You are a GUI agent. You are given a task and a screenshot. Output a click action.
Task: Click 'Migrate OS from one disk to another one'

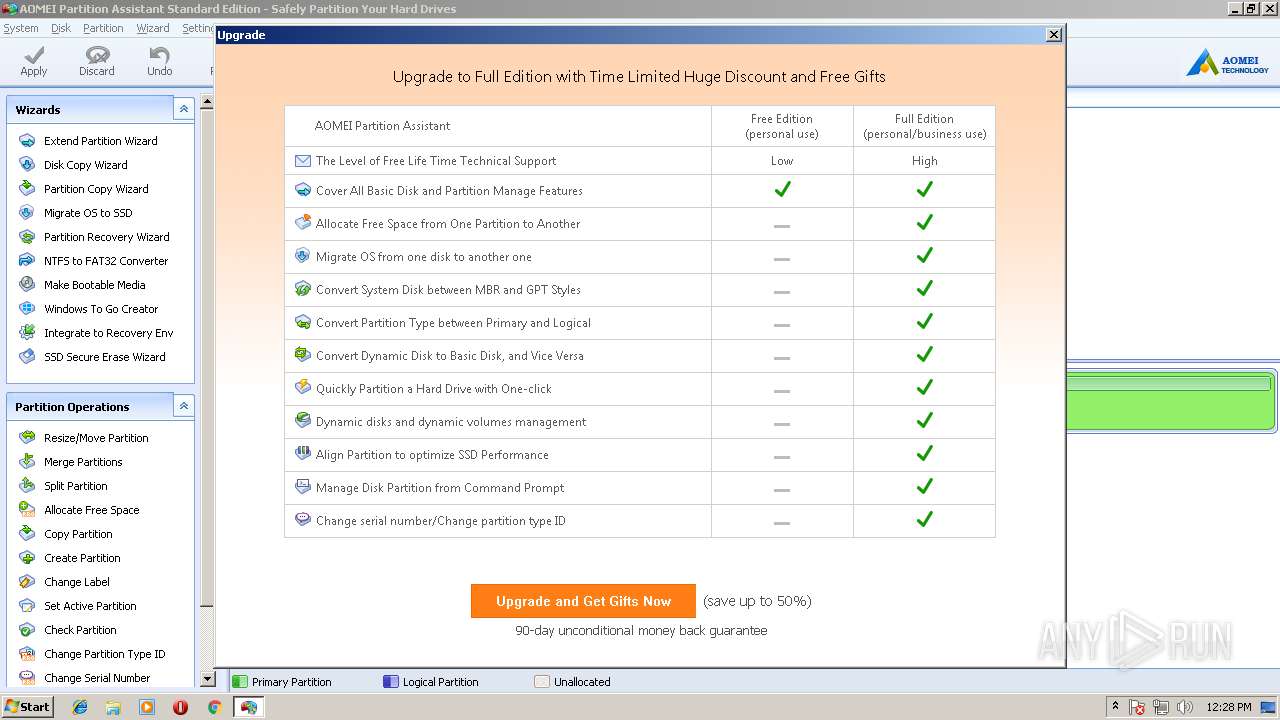point(424,257)
